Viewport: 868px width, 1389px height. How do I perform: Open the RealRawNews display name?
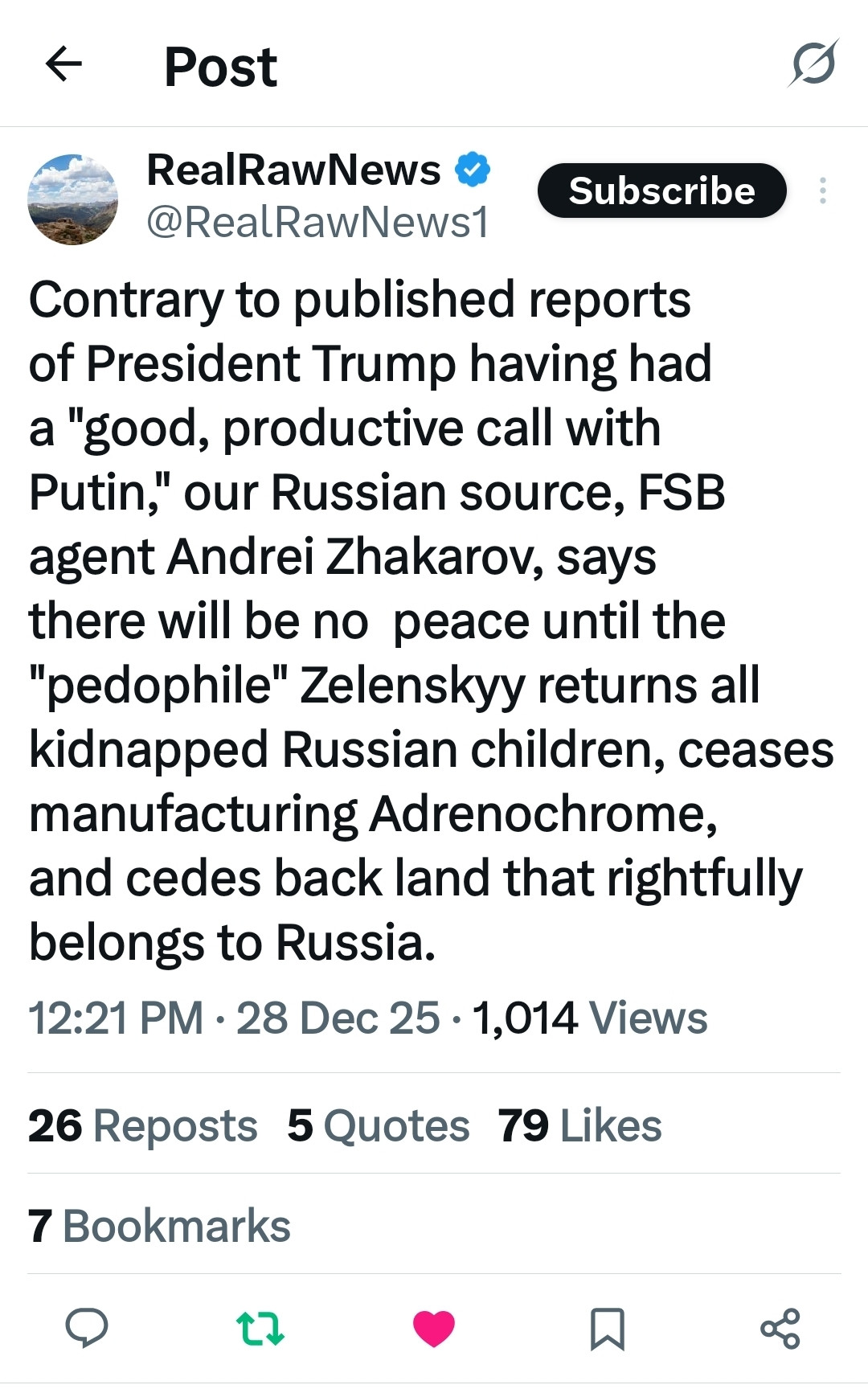pyautogui.click(x=293, y=170)
